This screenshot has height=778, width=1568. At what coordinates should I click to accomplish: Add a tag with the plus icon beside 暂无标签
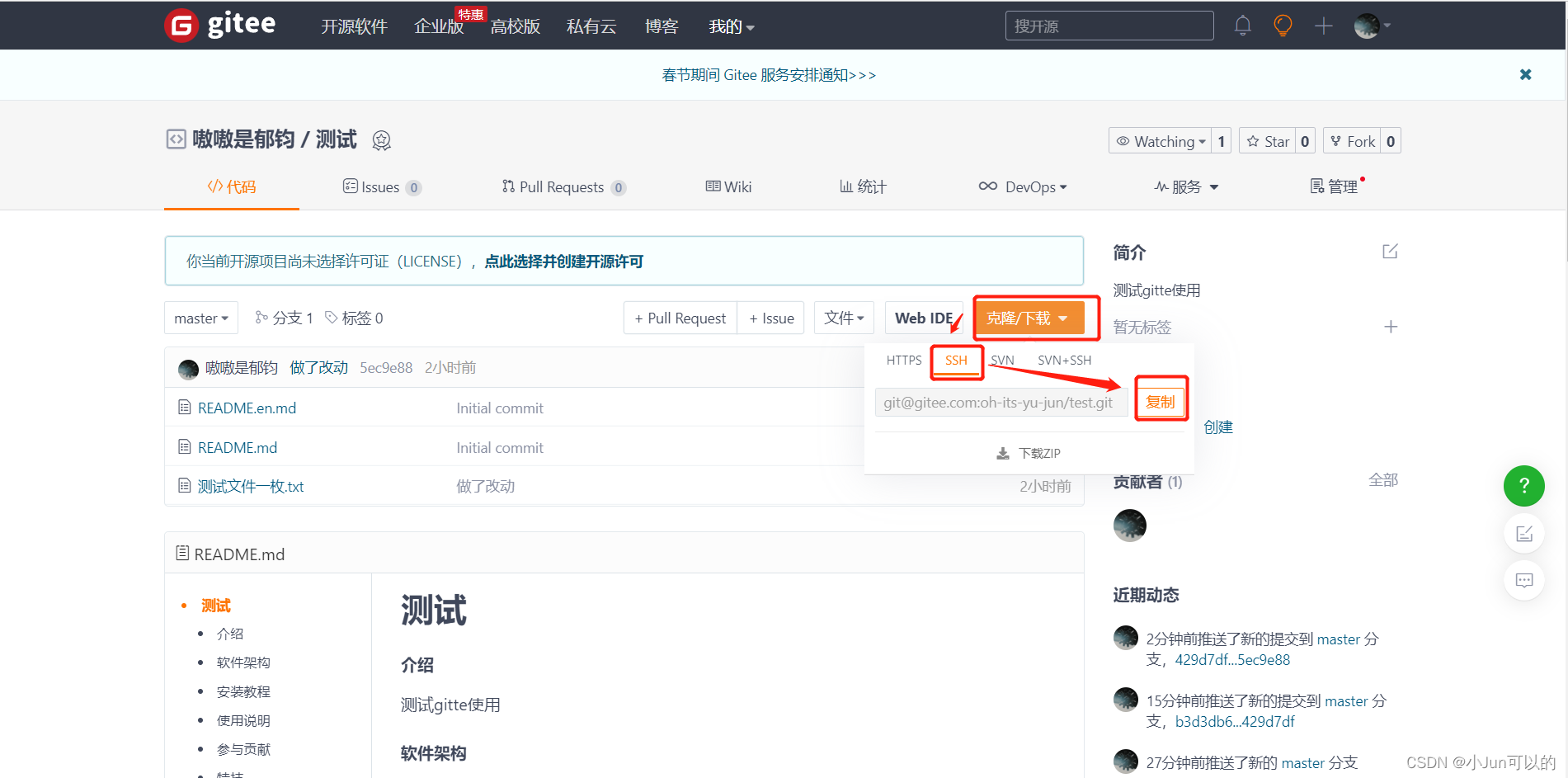click(x=1390, y=327)
